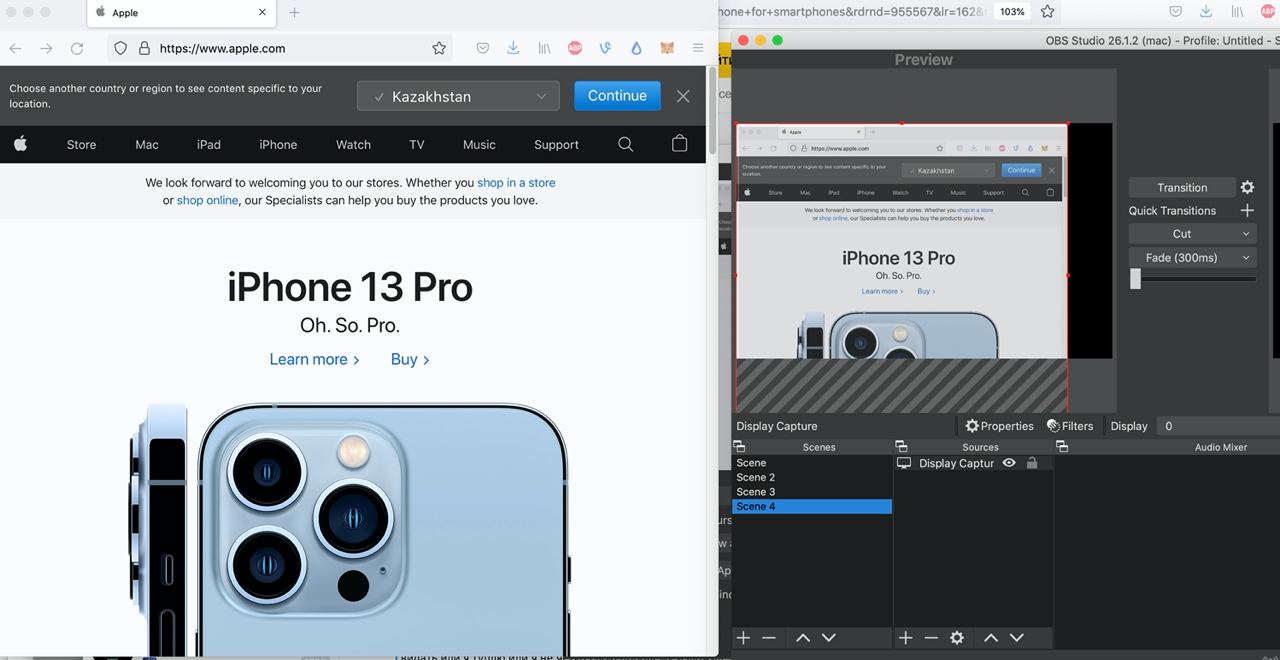Open the library icon in toolbar
Screen dimensions: 1280x660
pos(545,48)
